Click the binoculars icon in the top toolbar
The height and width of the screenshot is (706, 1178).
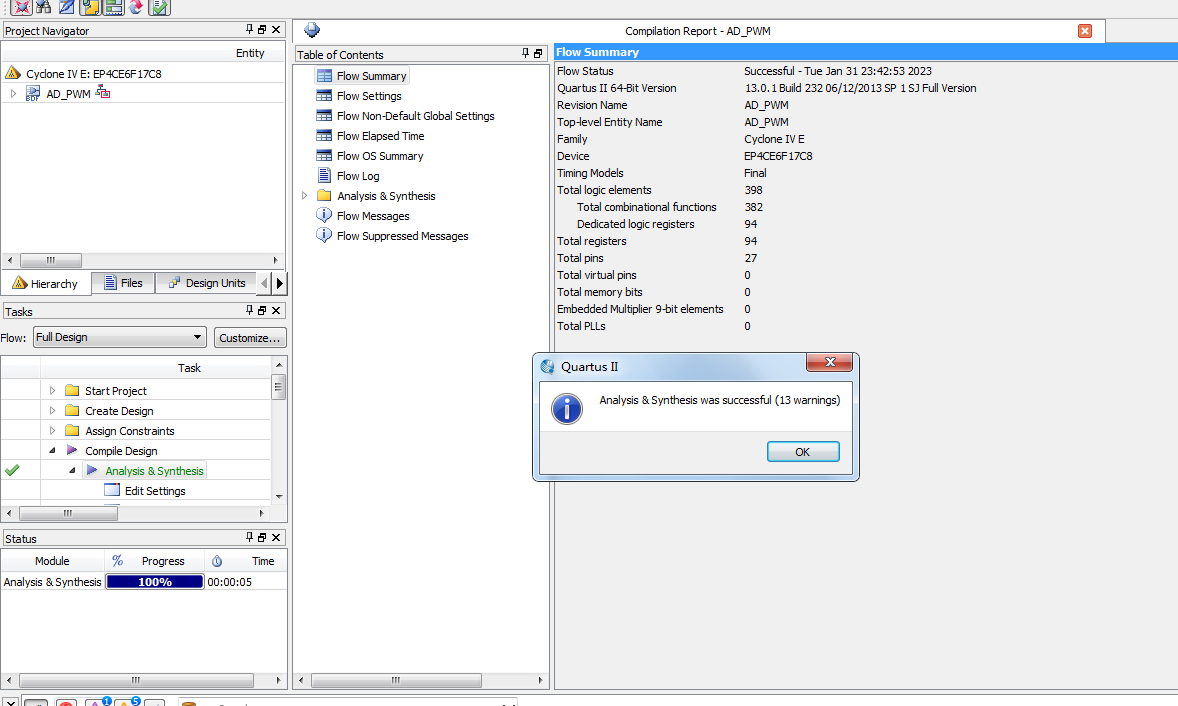(44, 7)
